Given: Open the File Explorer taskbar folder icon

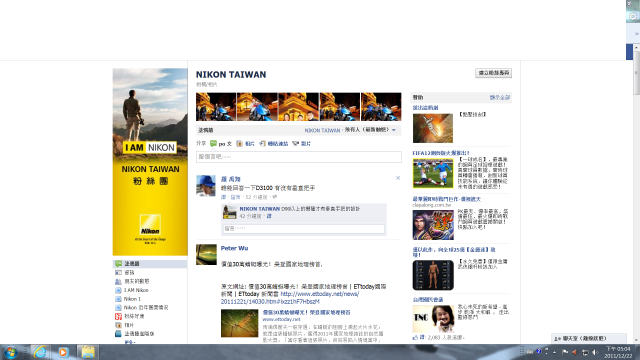Looking at the screenshot, I should tap(87, 352).
